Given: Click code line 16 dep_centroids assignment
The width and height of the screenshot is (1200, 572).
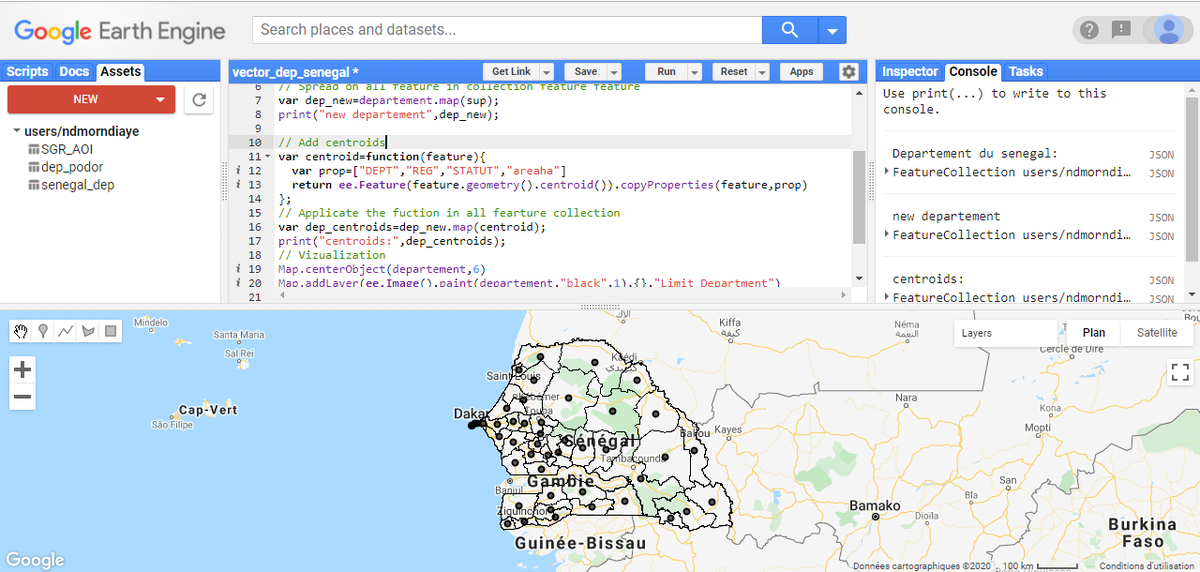Looking at the screenshot, I should (412, 227).
